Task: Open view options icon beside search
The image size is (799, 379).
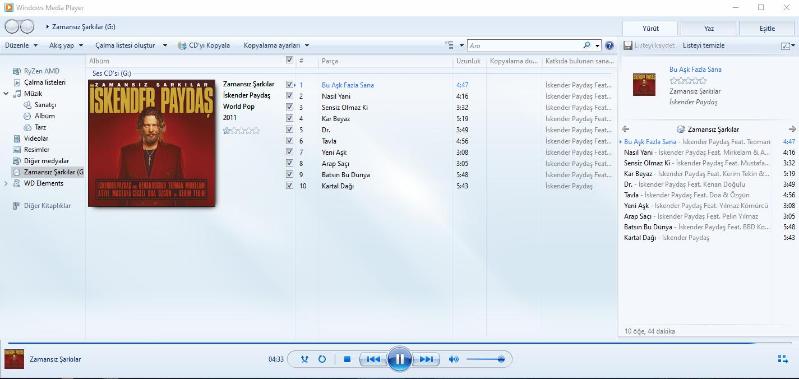Action: pos(449,45)
